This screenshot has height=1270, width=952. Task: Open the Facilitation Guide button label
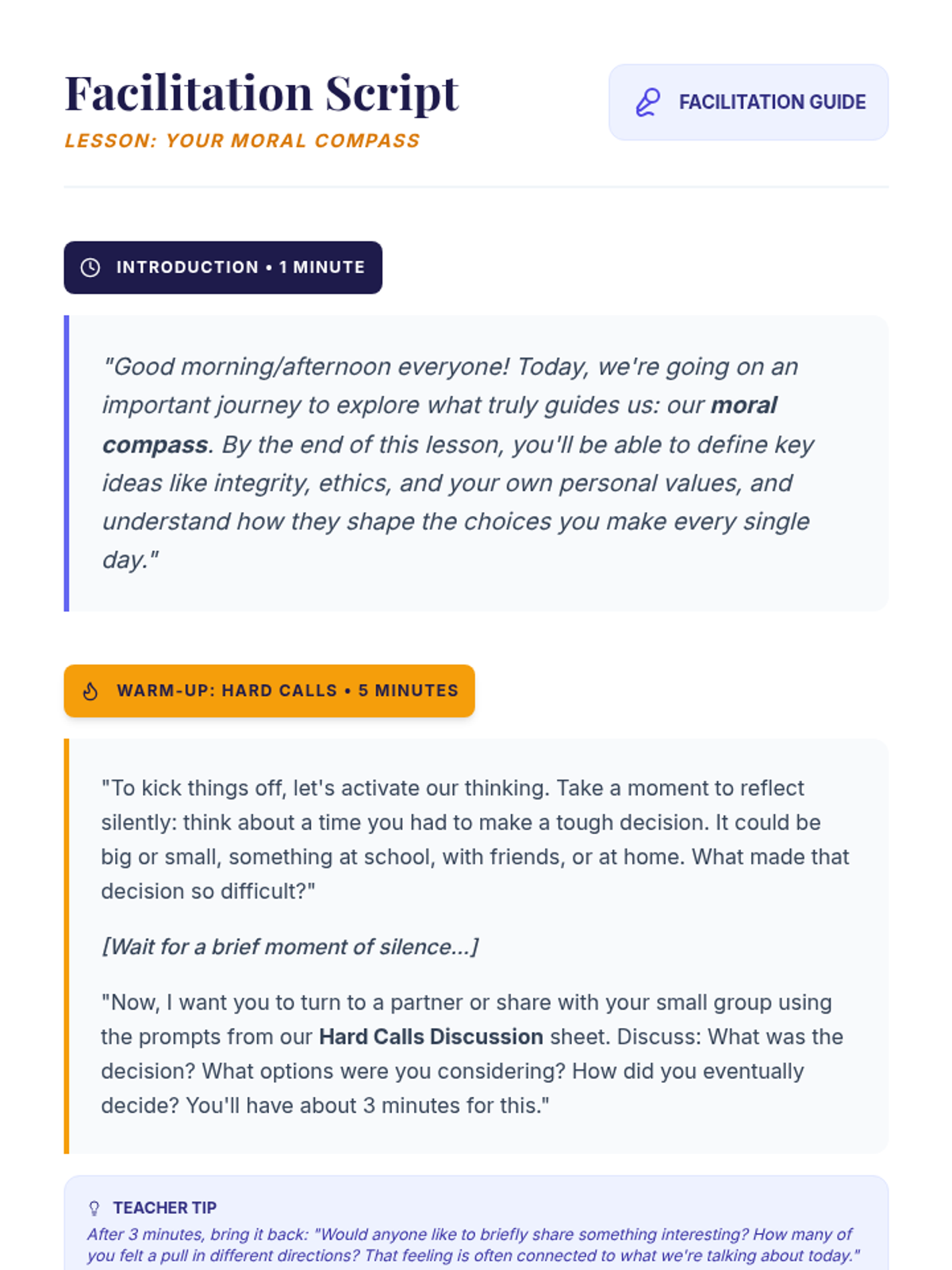[772, 102]
